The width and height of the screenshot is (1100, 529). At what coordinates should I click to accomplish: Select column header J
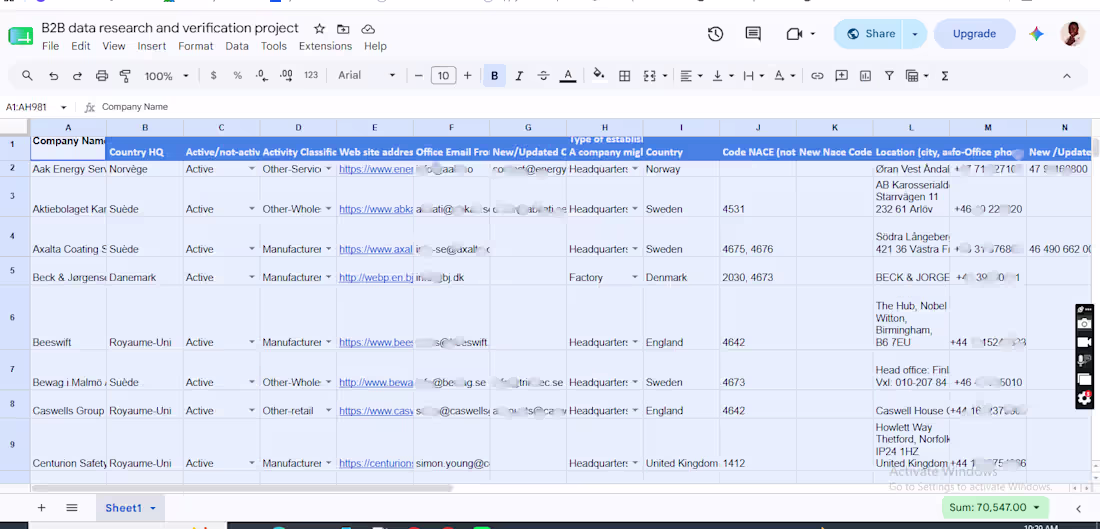pos(758,128)
